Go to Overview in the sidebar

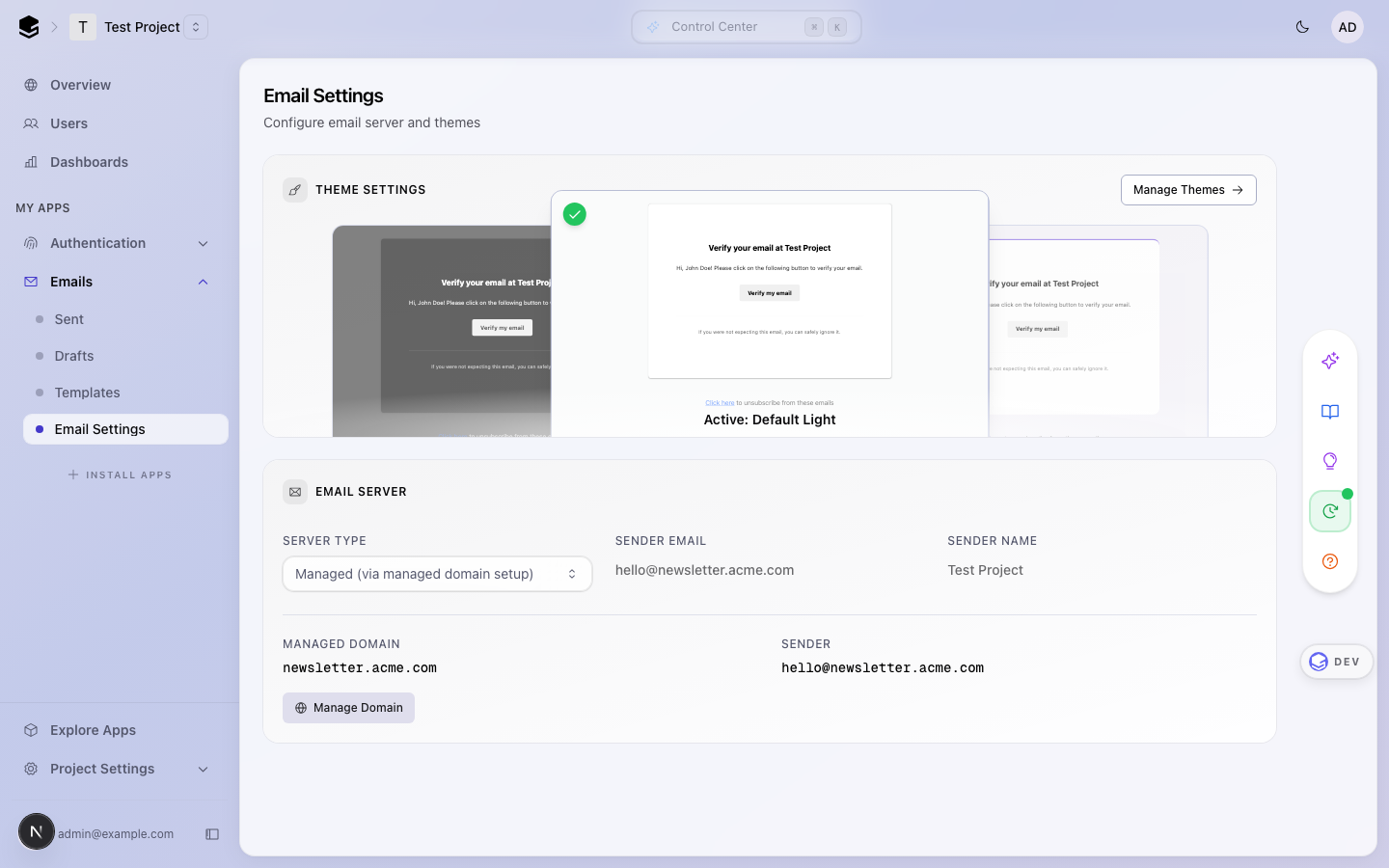pos(120,85)
